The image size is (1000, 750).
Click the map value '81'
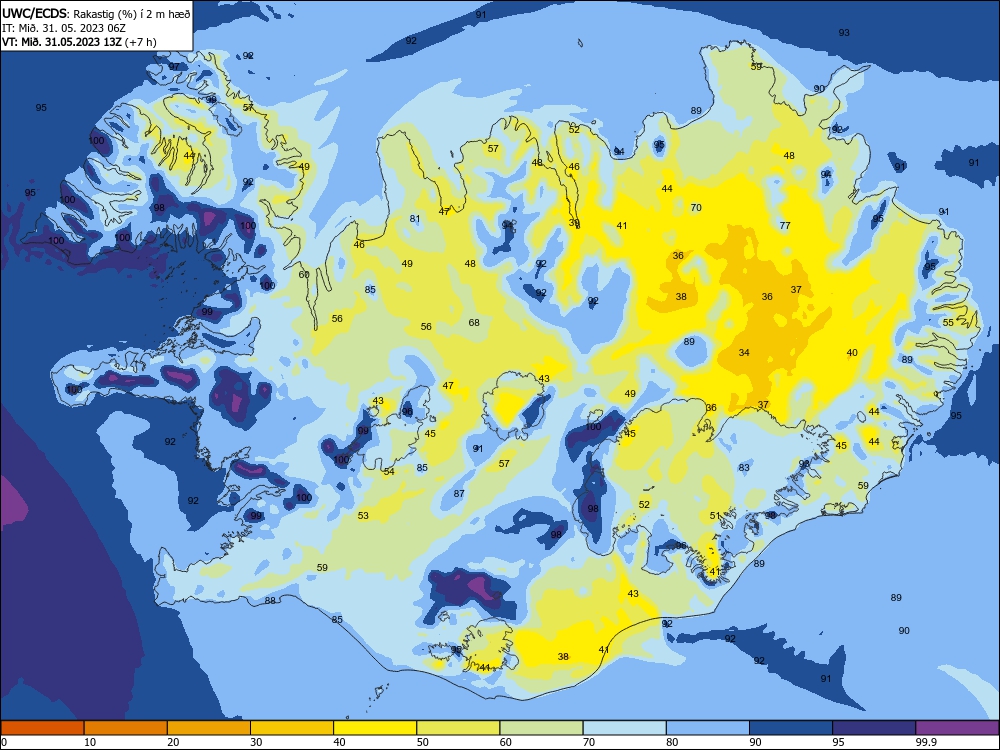[x=415, y=219]
